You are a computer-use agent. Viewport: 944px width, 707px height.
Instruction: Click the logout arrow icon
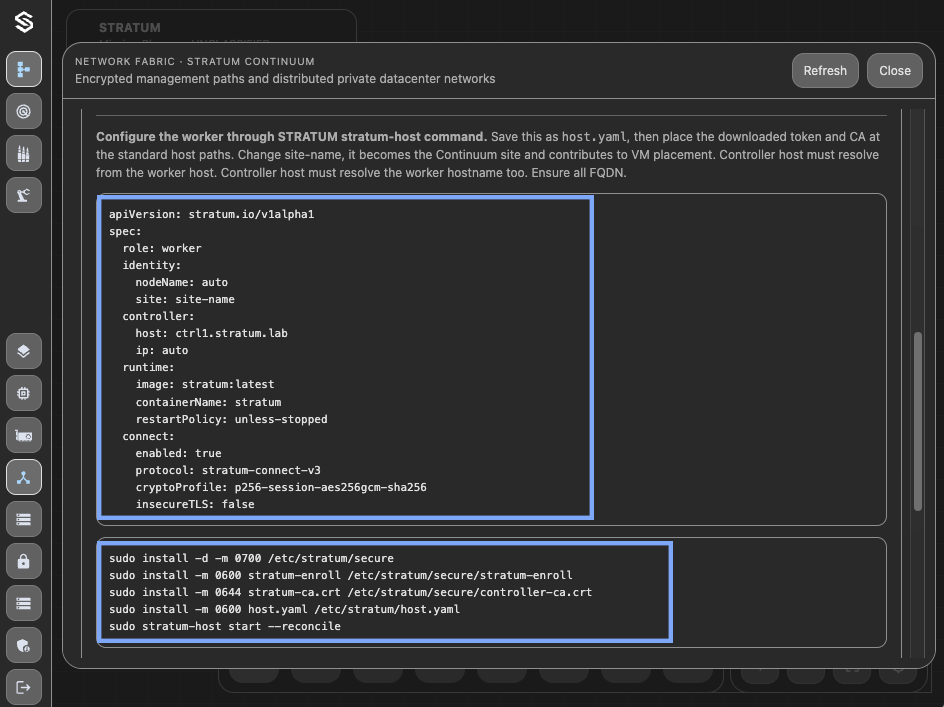pos(23,687)
